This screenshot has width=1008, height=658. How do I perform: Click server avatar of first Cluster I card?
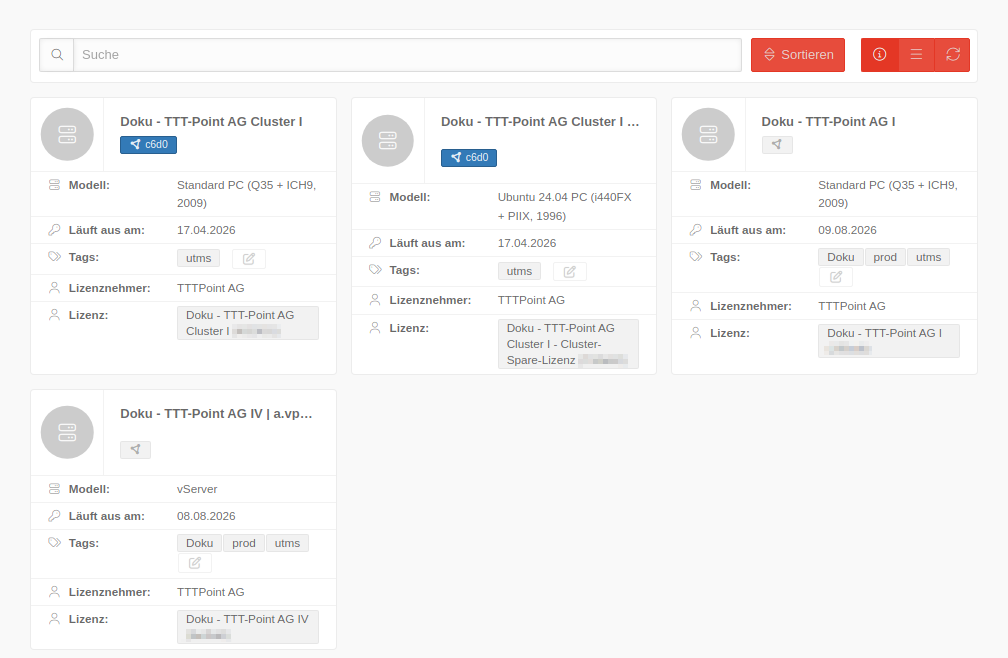coord(67,135)
